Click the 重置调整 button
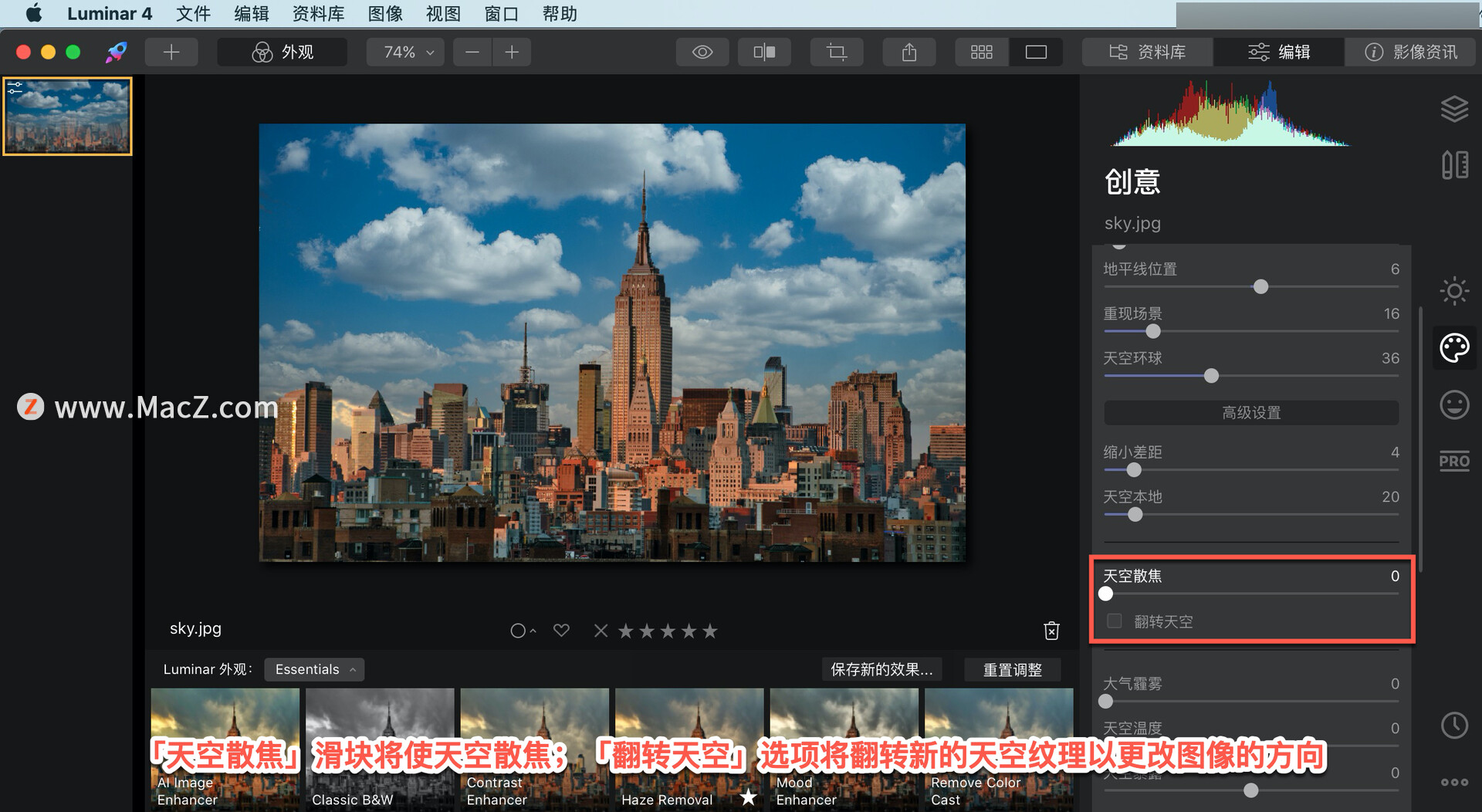This screenshot has height=812, width=1482. (x=1012, y=669)
